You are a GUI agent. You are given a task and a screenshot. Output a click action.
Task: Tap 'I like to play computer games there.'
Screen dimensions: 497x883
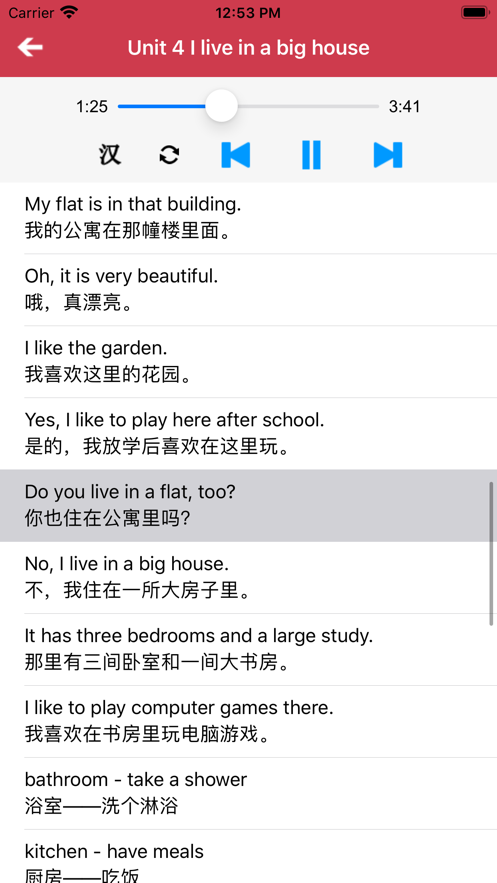pos(248,722)
